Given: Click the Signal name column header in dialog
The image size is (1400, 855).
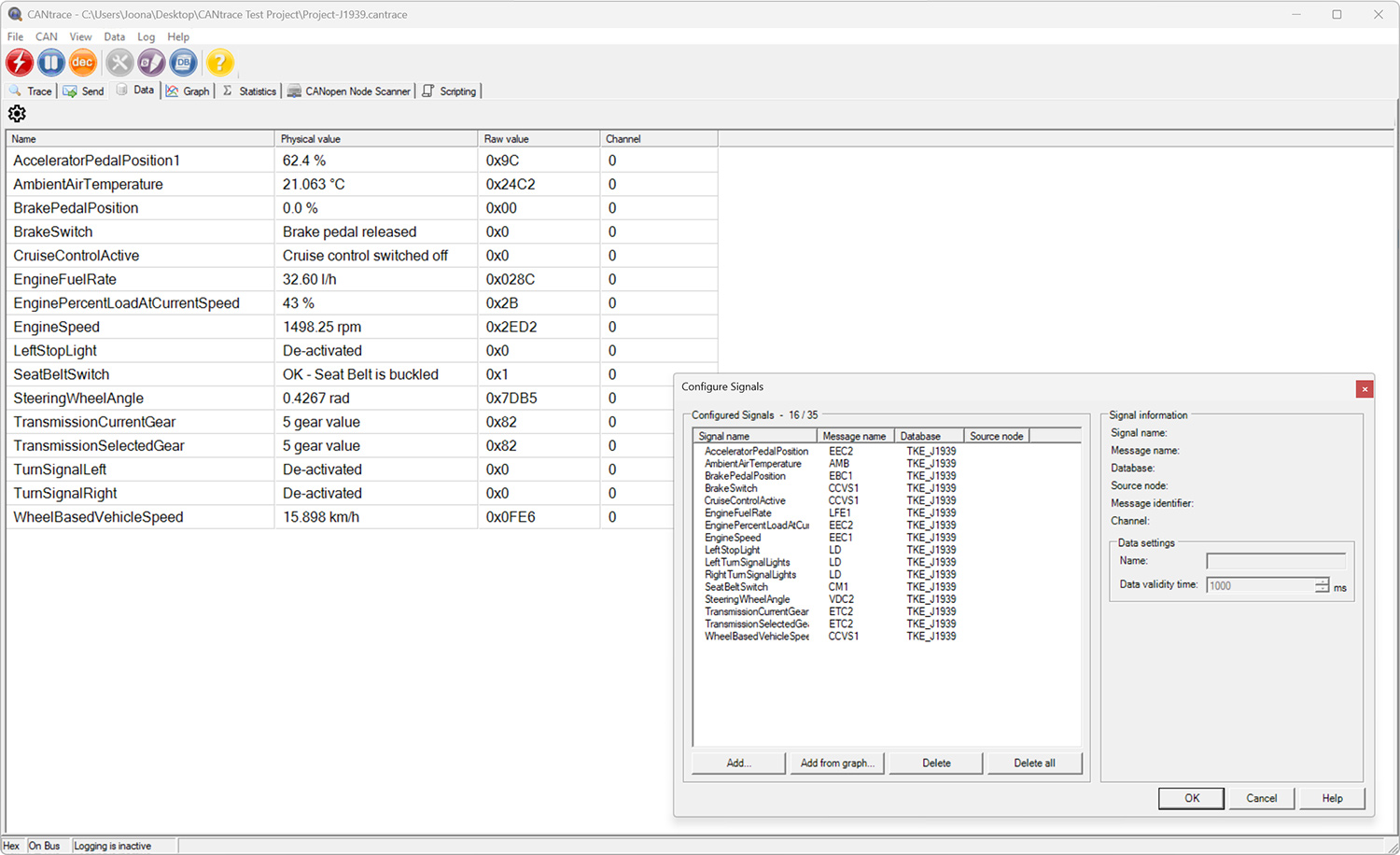Looking at the screenshot, I should (x=755, y=436).
